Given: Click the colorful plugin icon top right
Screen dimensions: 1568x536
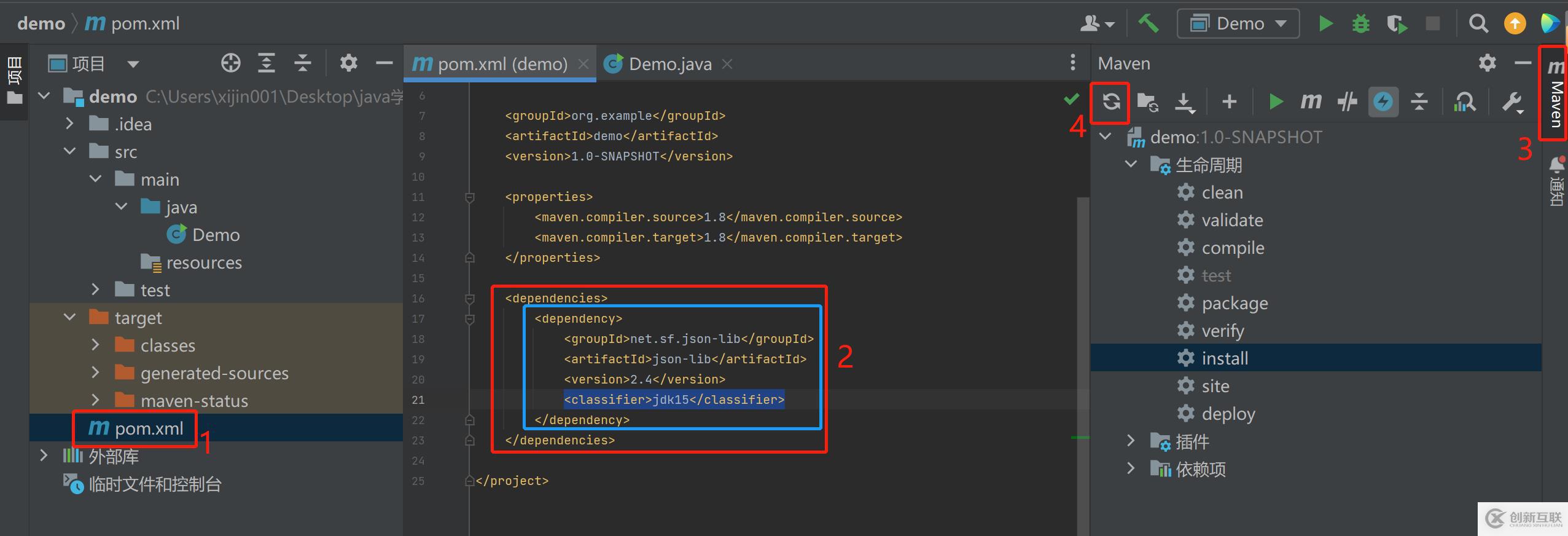Looking at the screenshot, I should click(1550, 23).
